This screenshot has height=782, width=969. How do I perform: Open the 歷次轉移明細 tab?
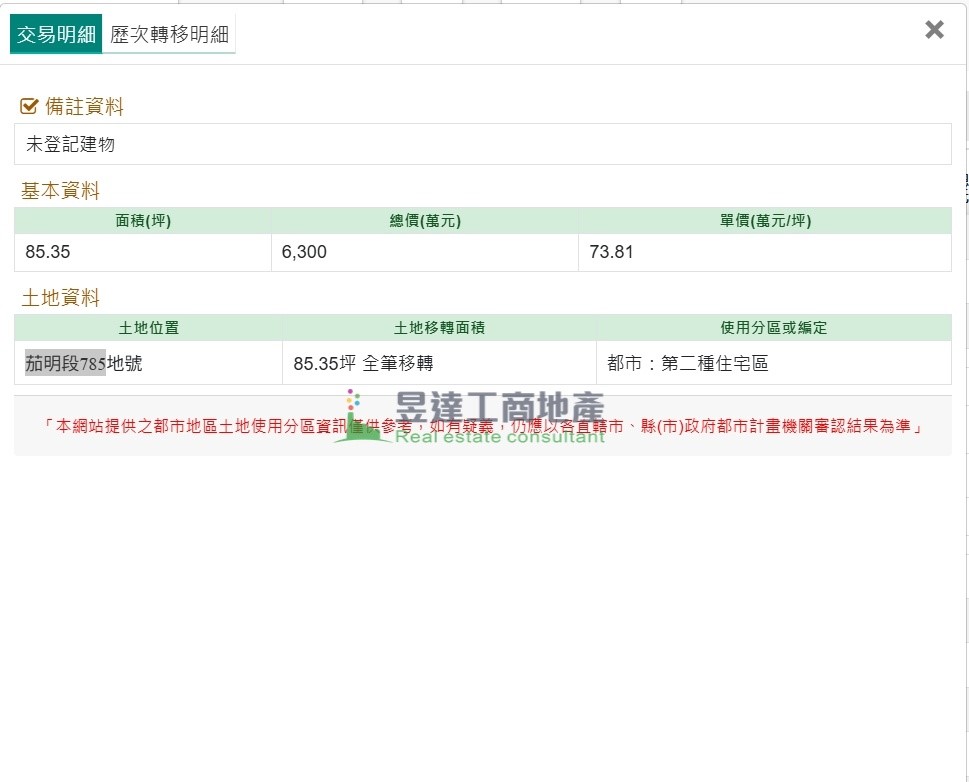coord(169,34)
